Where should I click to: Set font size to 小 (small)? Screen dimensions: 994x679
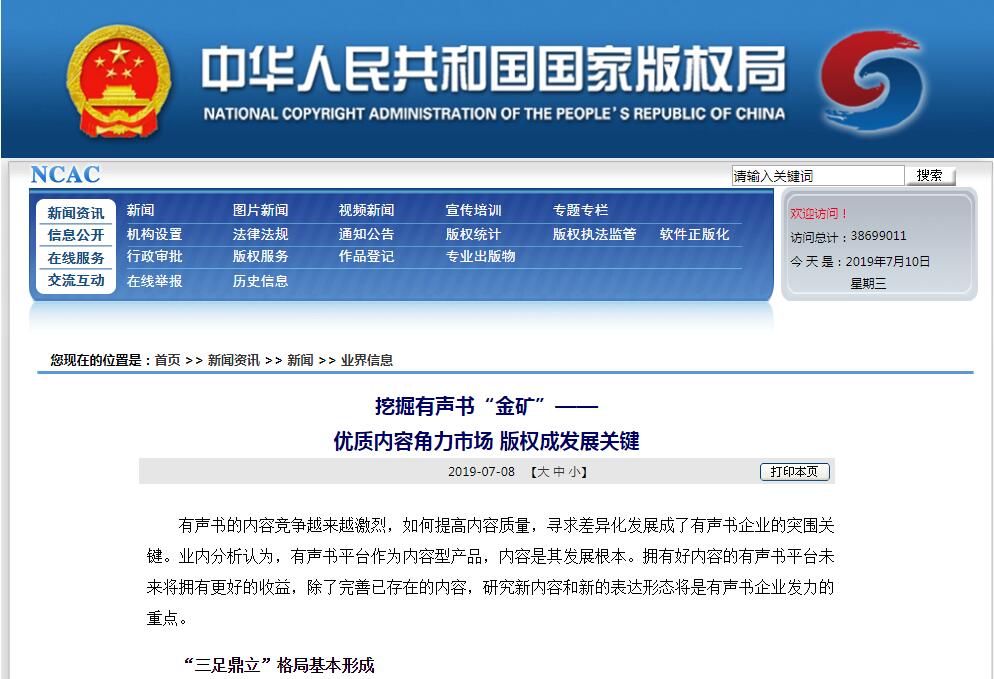point(574,472)
